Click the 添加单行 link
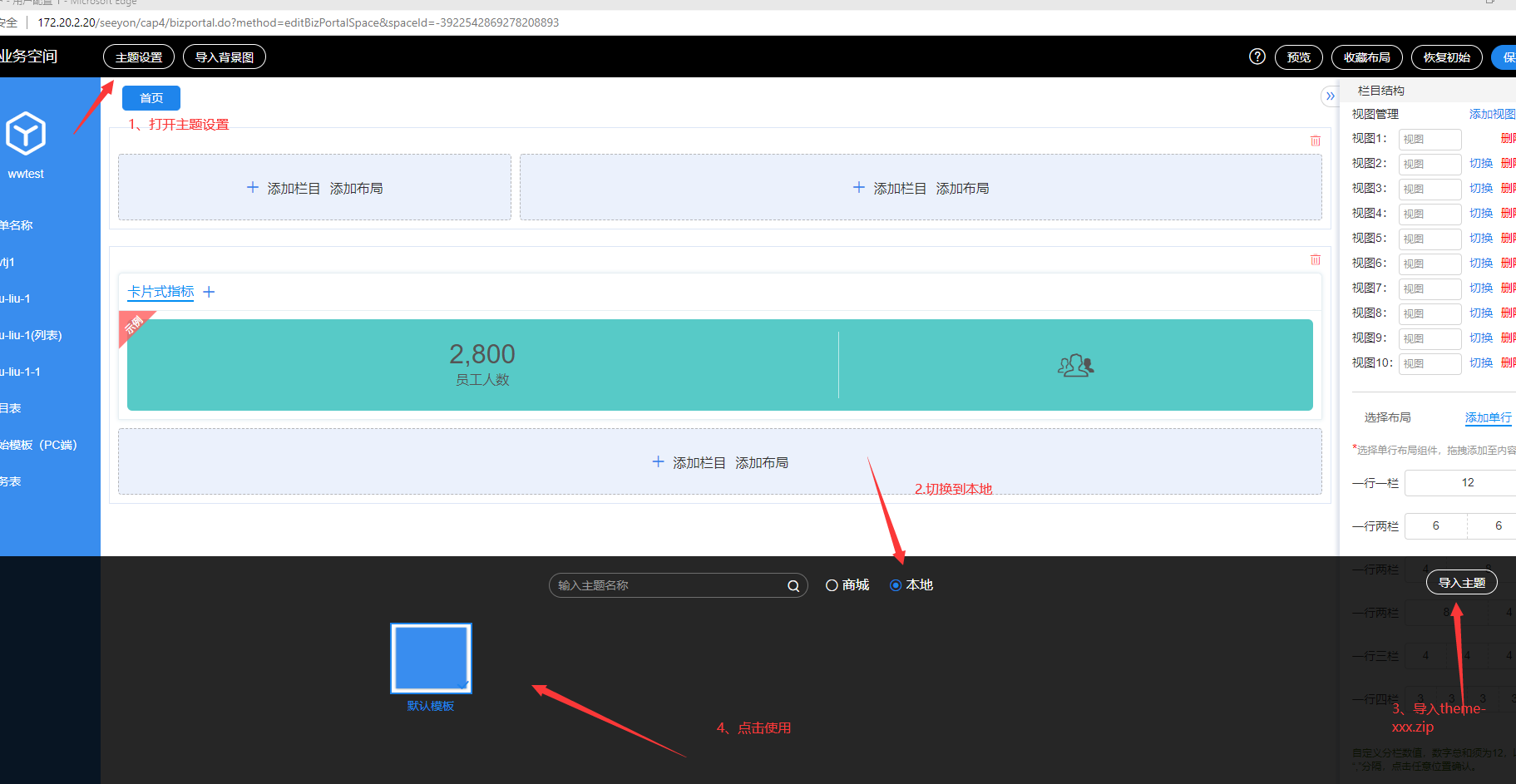The width and height of the screenshot is (1516, 784). tap(1488, 417)
